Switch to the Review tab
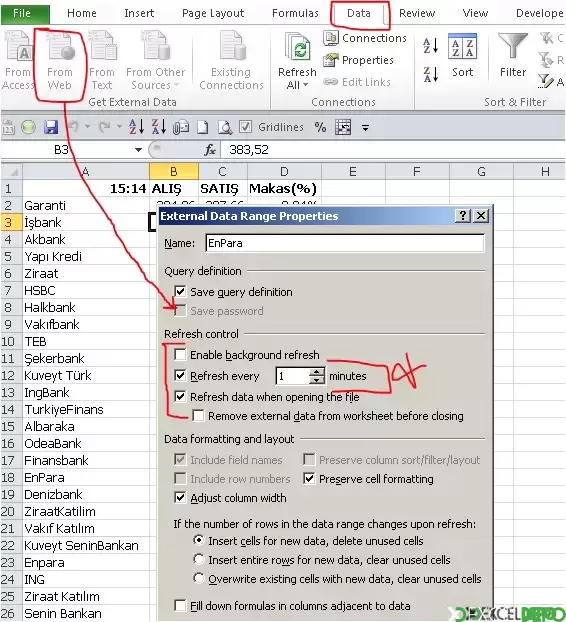This screenshot has width=566, height=622. tap(417, 13)
